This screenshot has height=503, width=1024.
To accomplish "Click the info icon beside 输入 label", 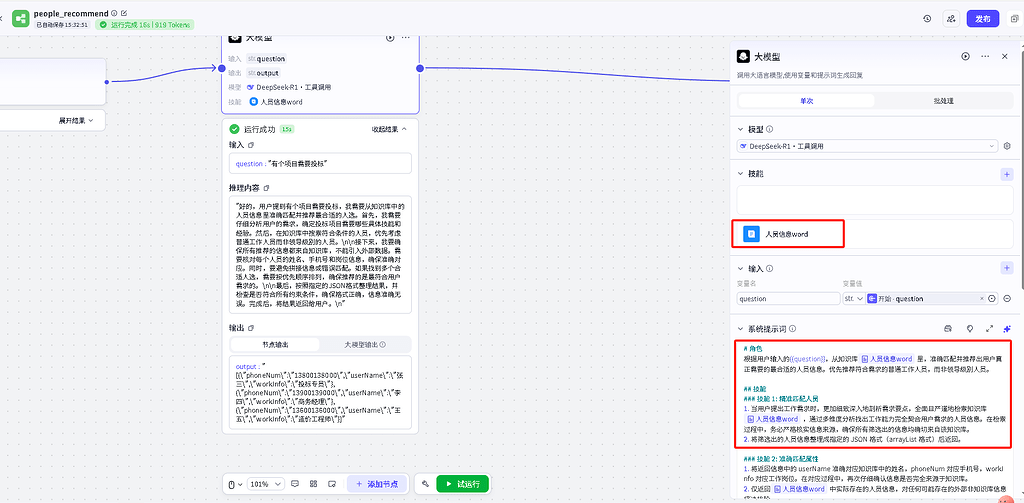I will point(771,268).
